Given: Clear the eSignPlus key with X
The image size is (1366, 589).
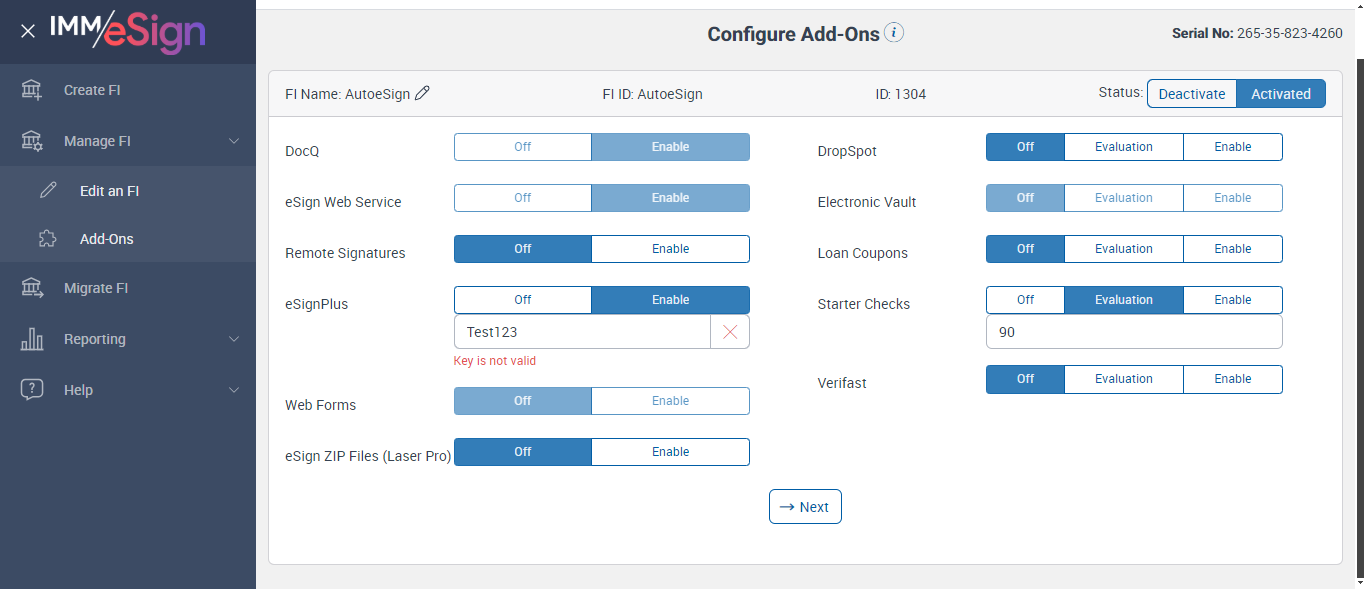Looking at the screenshot, I should click(x=729, y=332).
